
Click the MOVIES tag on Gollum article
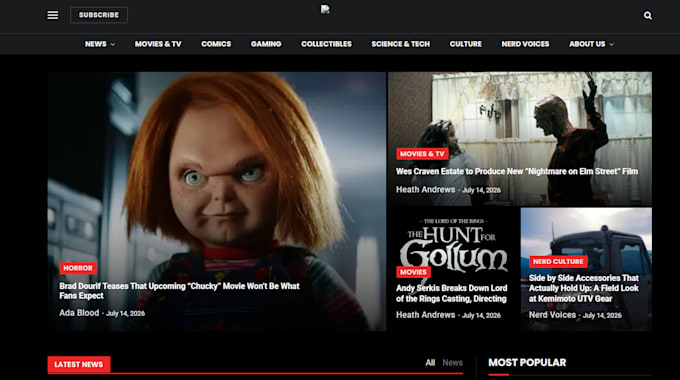[x=413, y=272]
